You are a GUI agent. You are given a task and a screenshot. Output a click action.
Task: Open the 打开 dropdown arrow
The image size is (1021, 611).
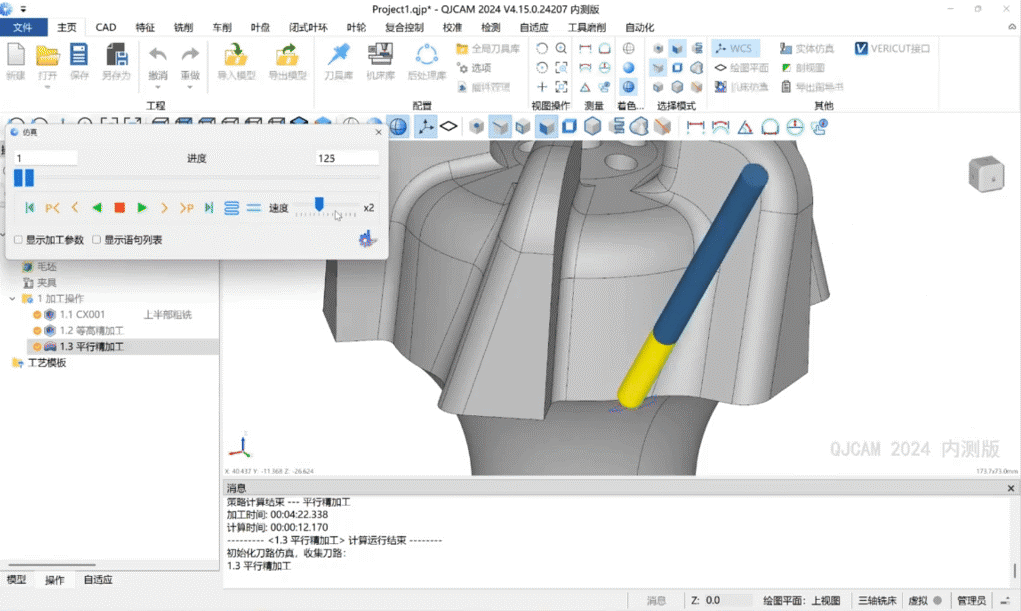(x=47, y=87)
